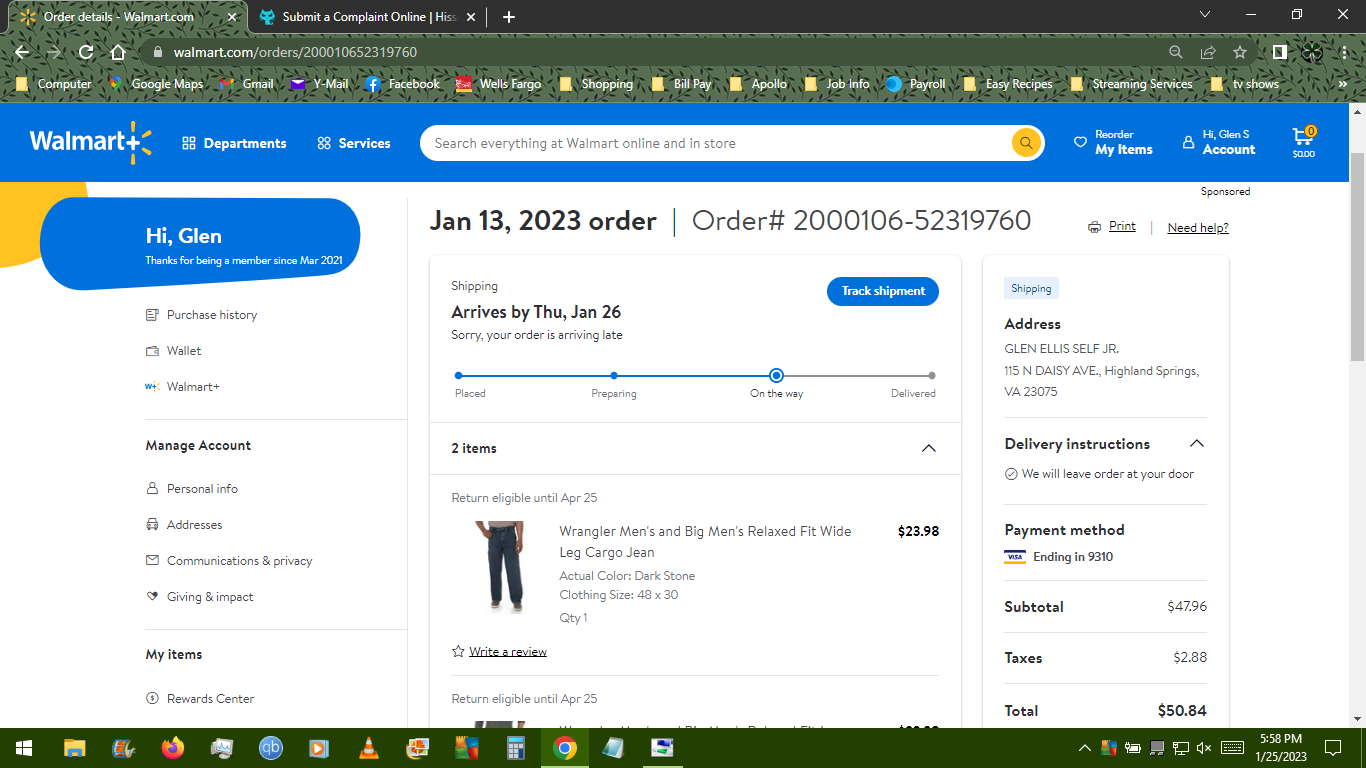Open the Gmail bookmark
This screenshot has width=1366, height=768.
point(246,84)
